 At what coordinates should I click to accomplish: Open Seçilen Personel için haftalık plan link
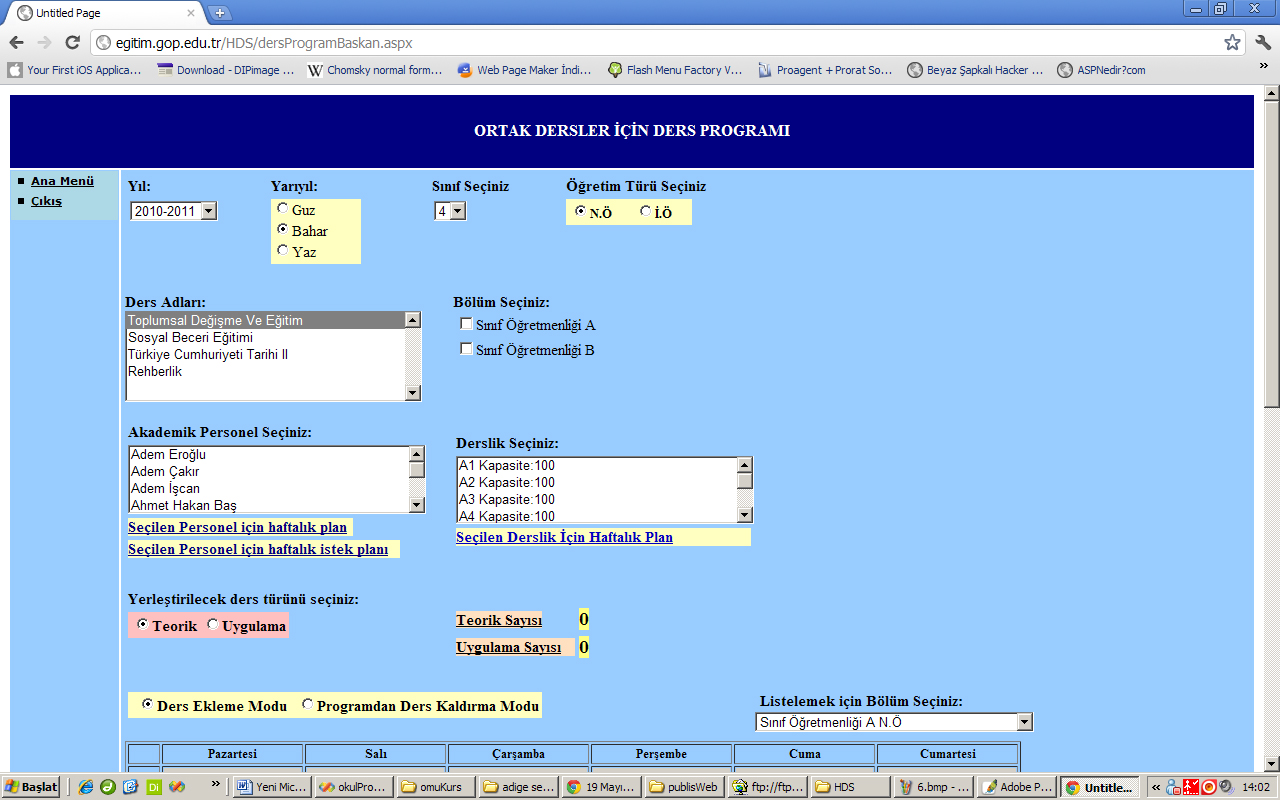click(x=237, y=527)
